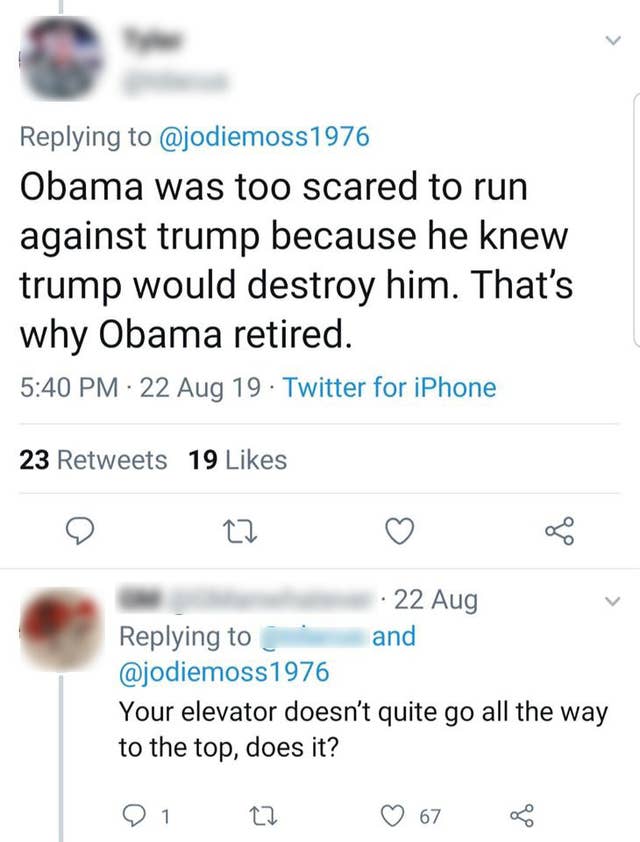Retweet the elevator reply tweet
640x842 pixels.
click(x=263, y=816)
